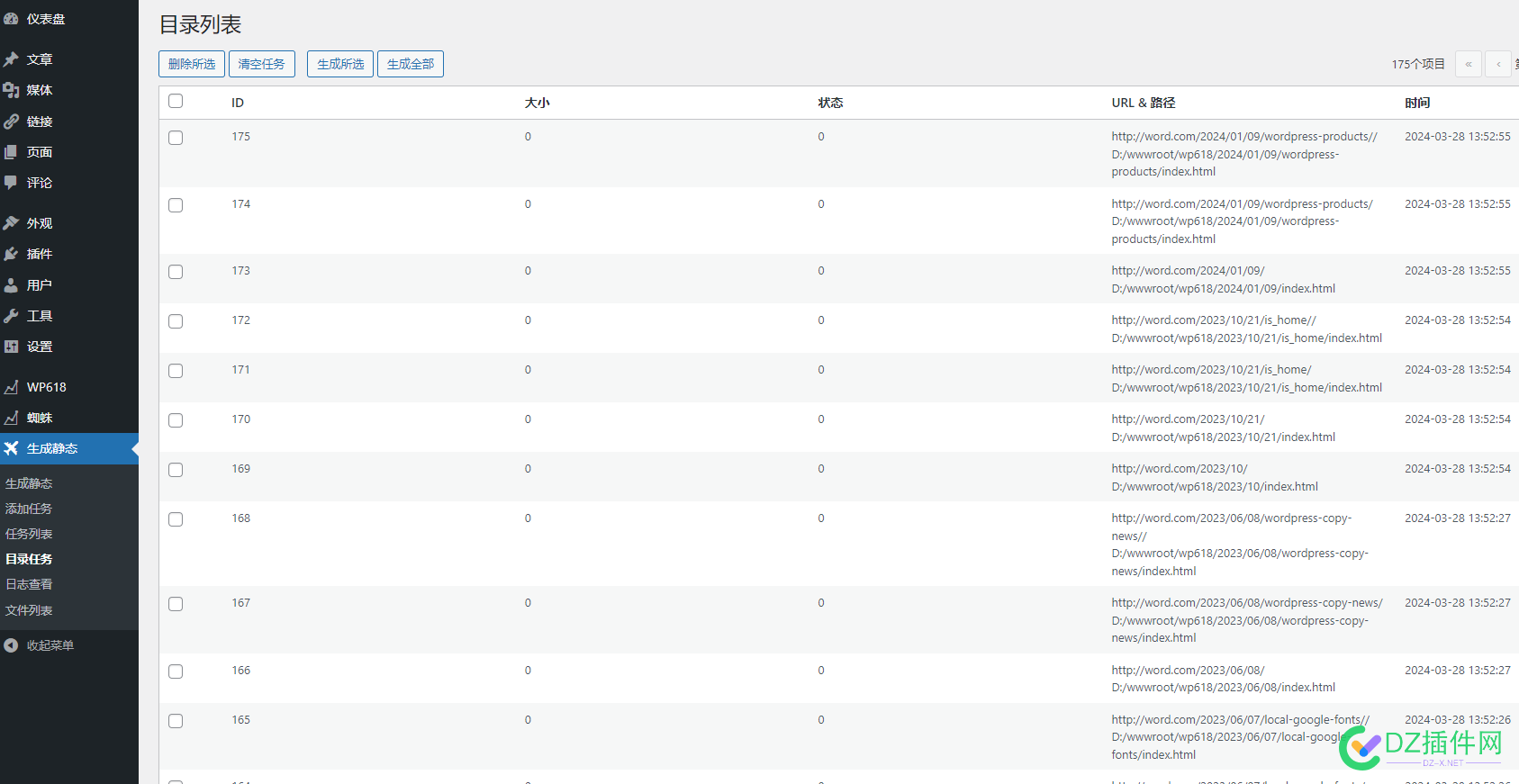Check the checkbox for row ID 170

pyautogui.click(x=176, y=420)
